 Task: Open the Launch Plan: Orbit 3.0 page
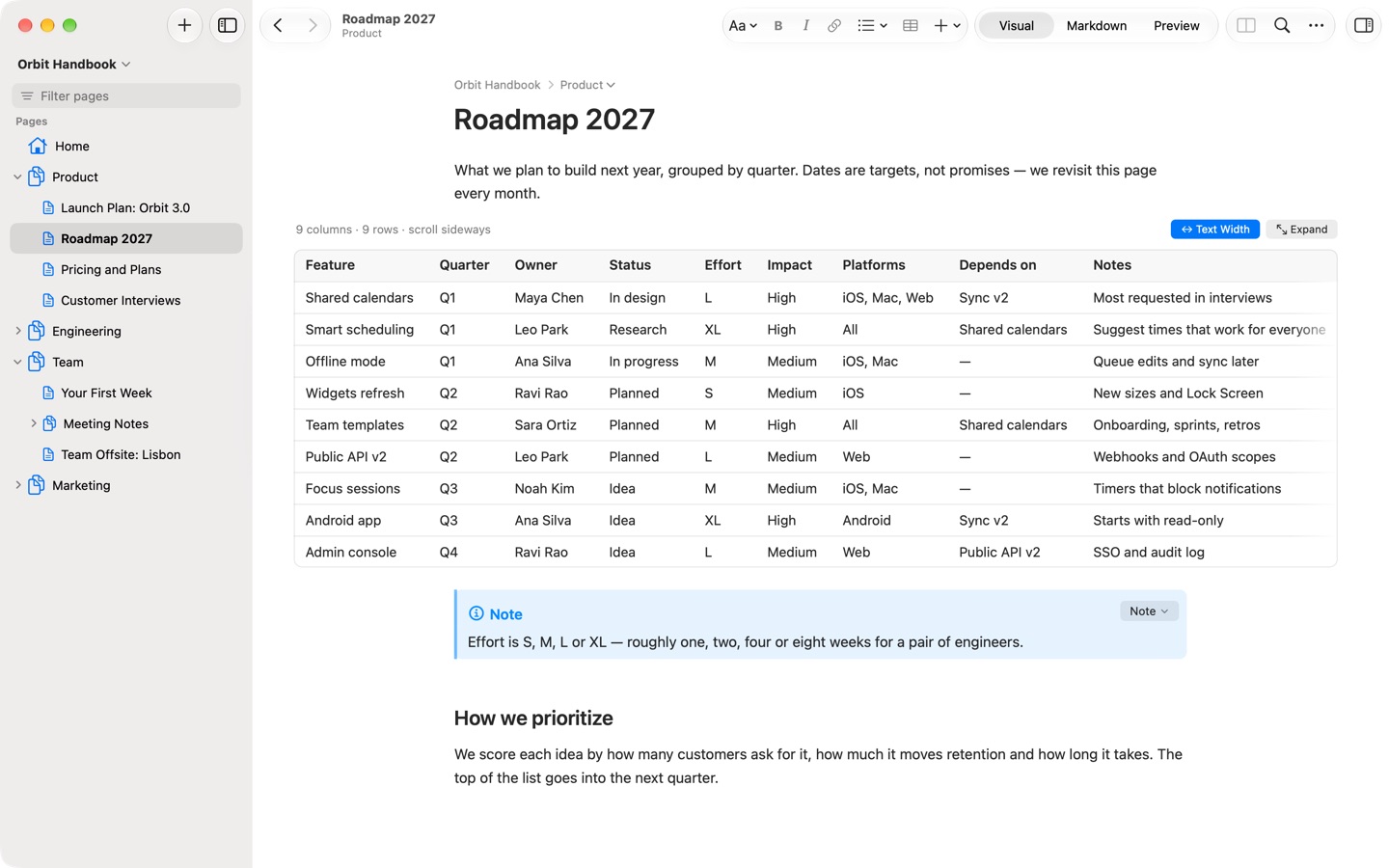click(x=126, y=207)
